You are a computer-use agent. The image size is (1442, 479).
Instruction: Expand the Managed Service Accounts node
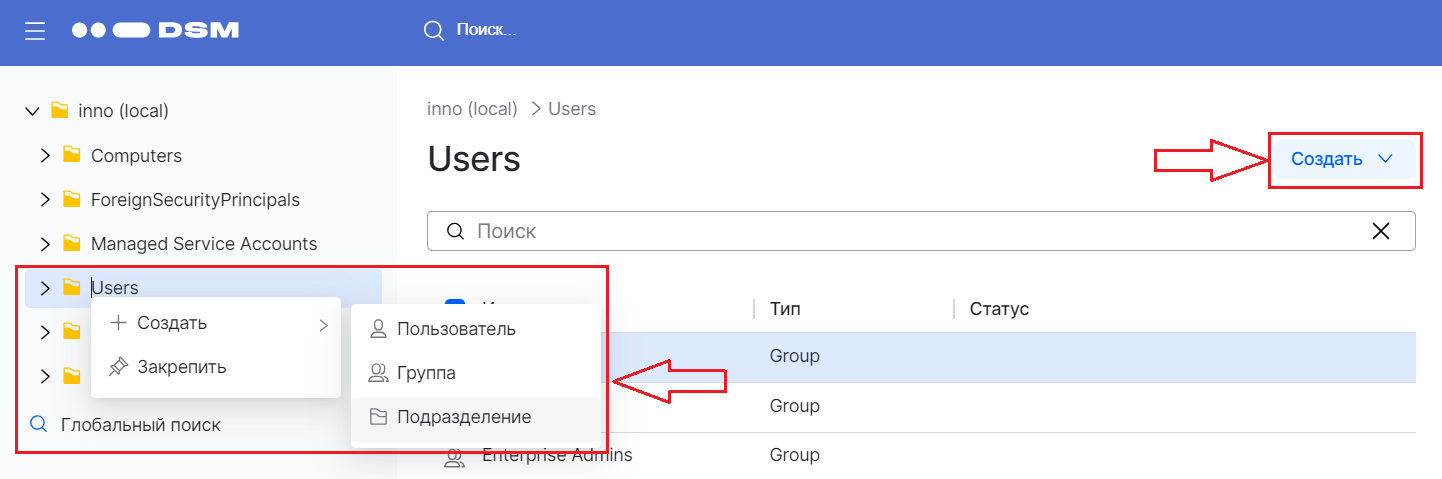coord(45,243)
